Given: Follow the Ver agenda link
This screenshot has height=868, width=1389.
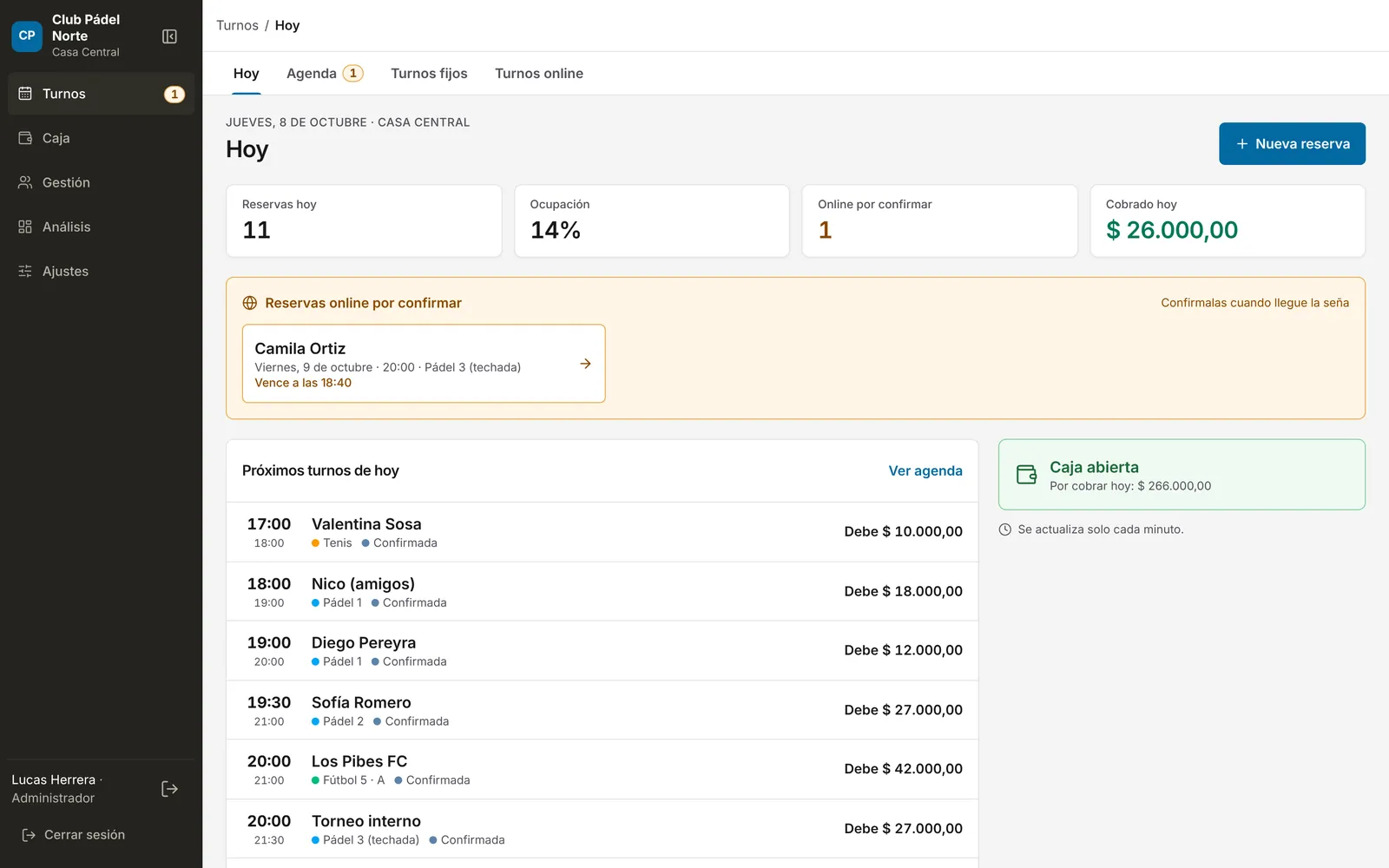Looking at the screenshot, I should (x=925, y=470).
